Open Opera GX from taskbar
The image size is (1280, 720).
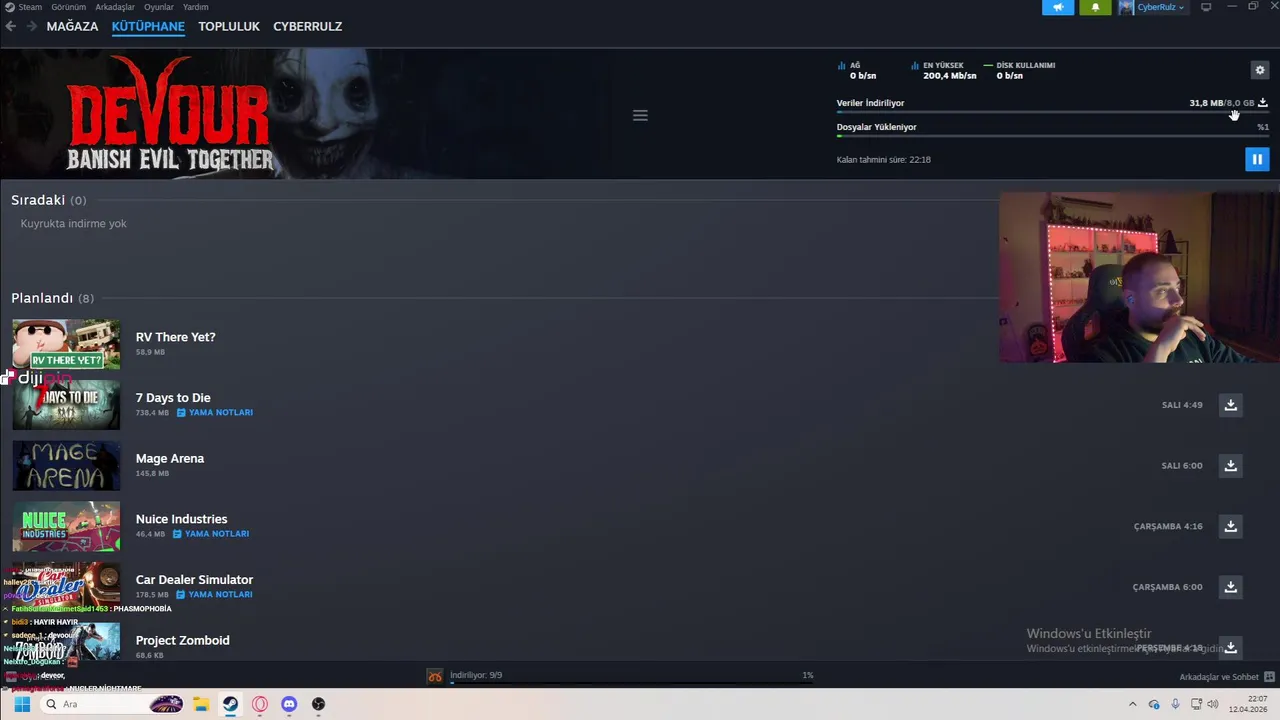click(260, 704)
